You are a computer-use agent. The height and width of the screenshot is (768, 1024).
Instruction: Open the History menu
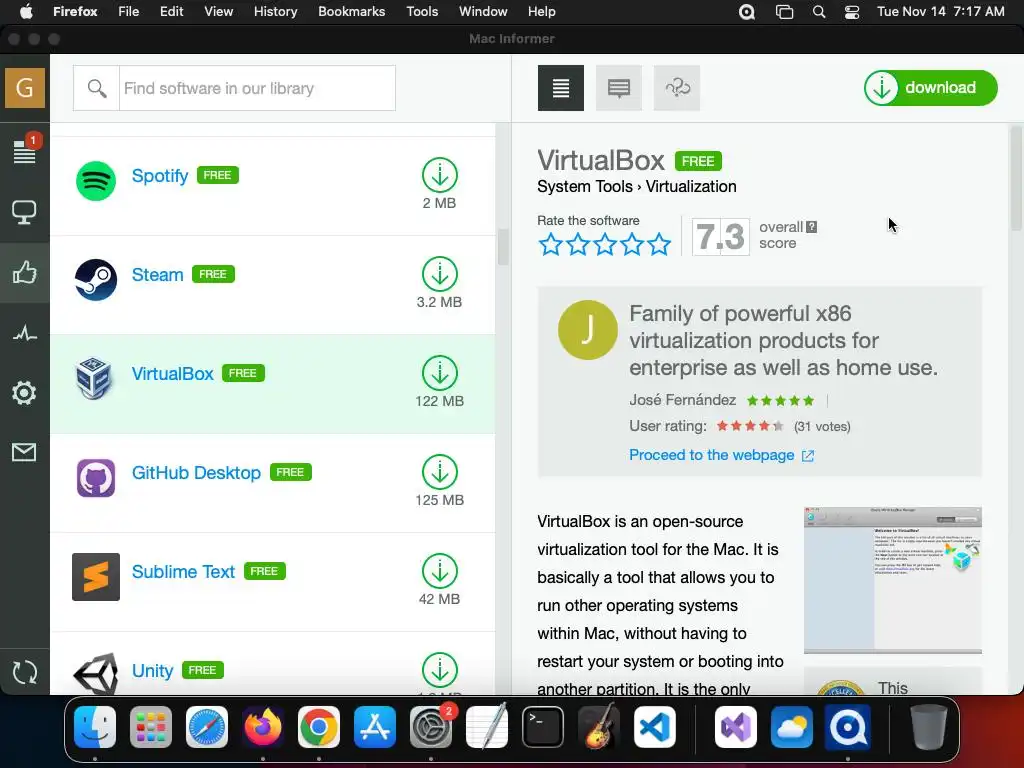(x=275, y=12)
